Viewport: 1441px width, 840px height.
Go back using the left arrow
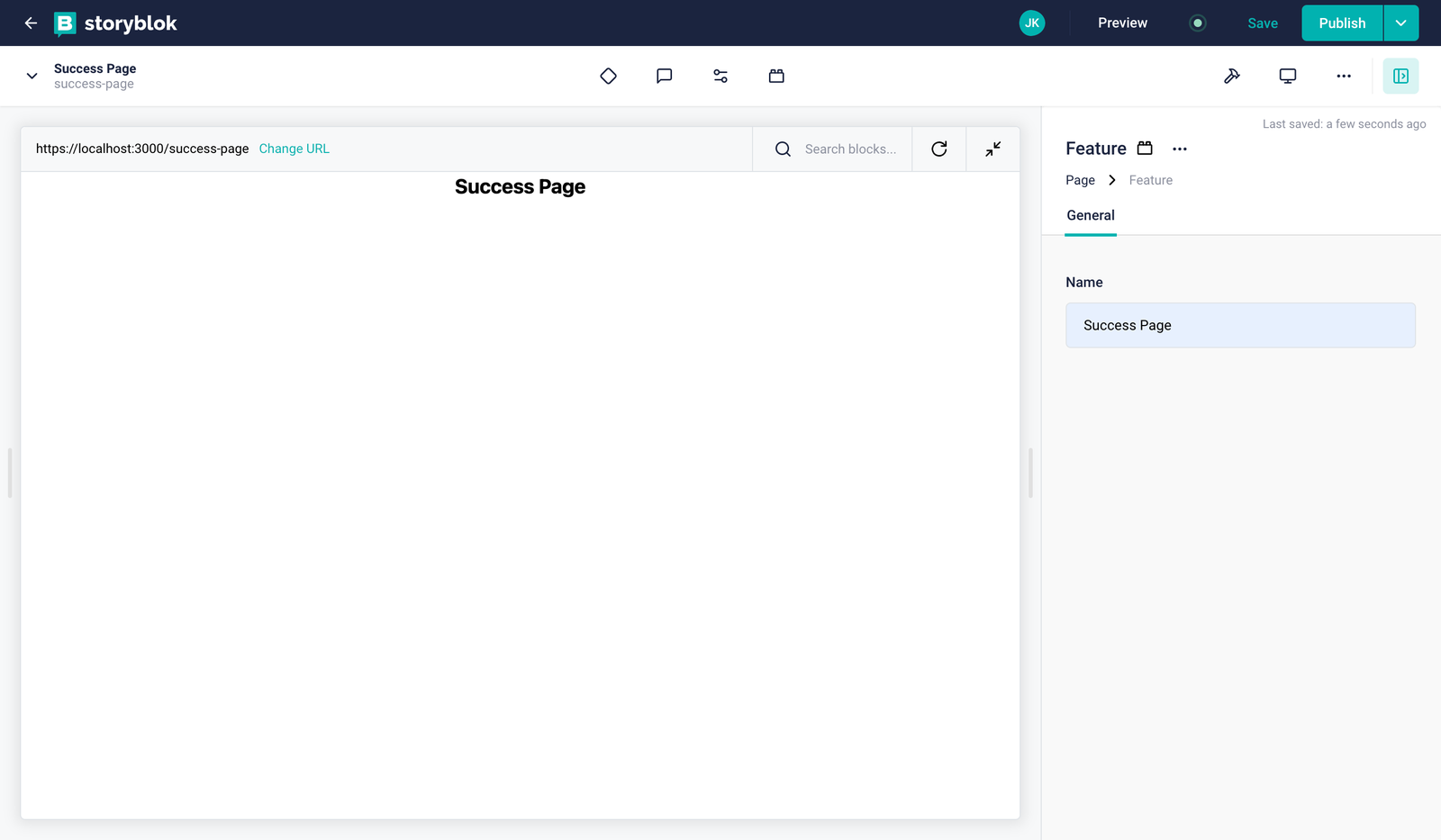tap(31, 23)
